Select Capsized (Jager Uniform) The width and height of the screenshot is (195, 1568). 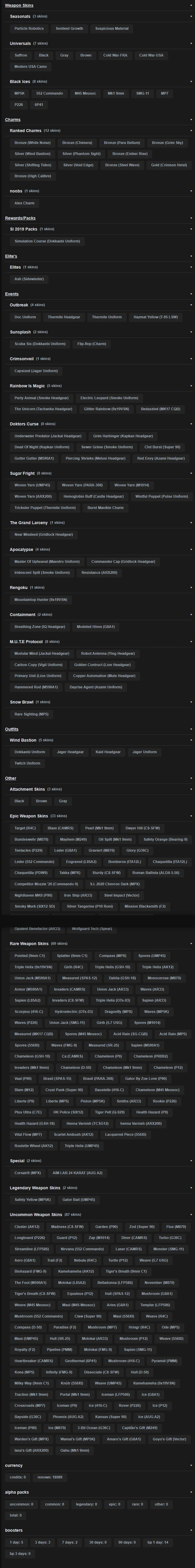(37, 371)
